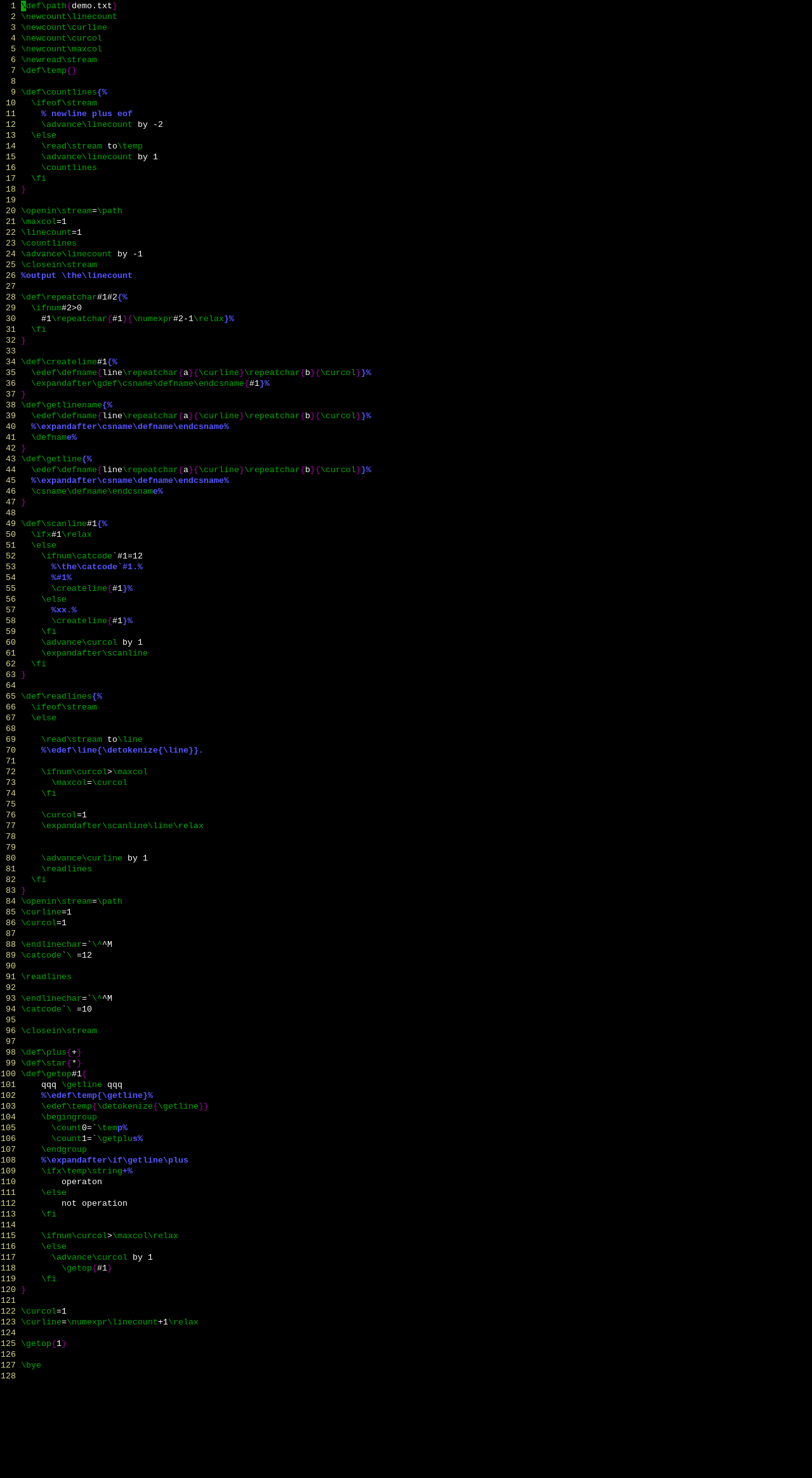Image resolution: width=812 pixels, height=1478 pixels.
Task: Click the \curline=\numexpr\linecount+1\relax line
Action: pyautogui.click(x=110, y=1322)
